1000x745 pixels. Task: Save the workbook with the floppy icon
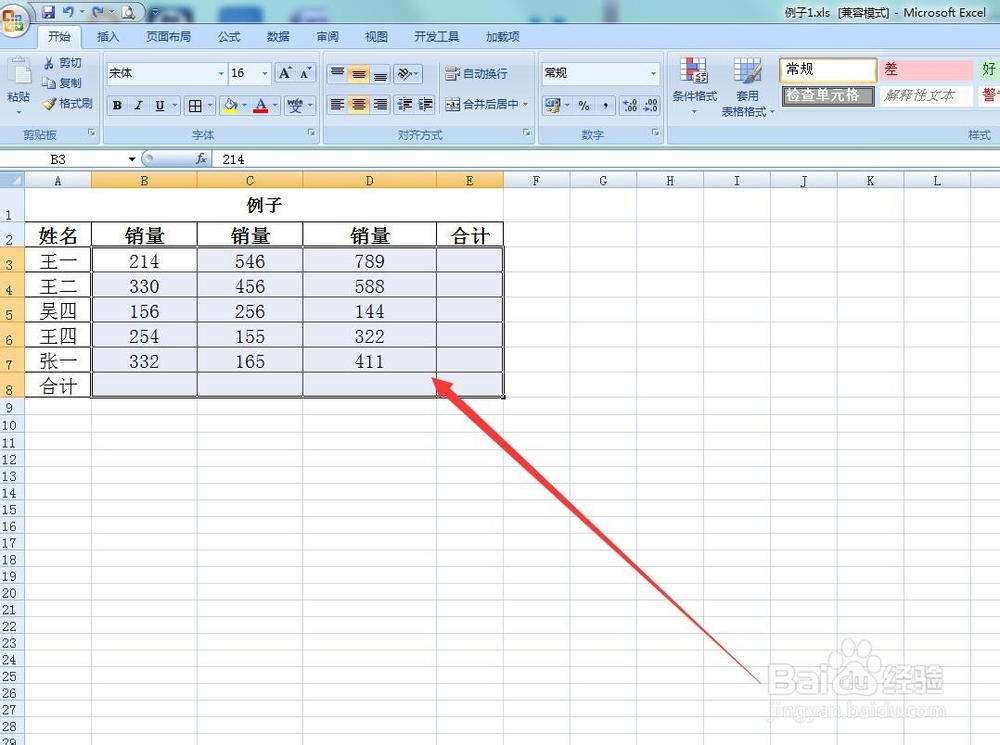48,11
